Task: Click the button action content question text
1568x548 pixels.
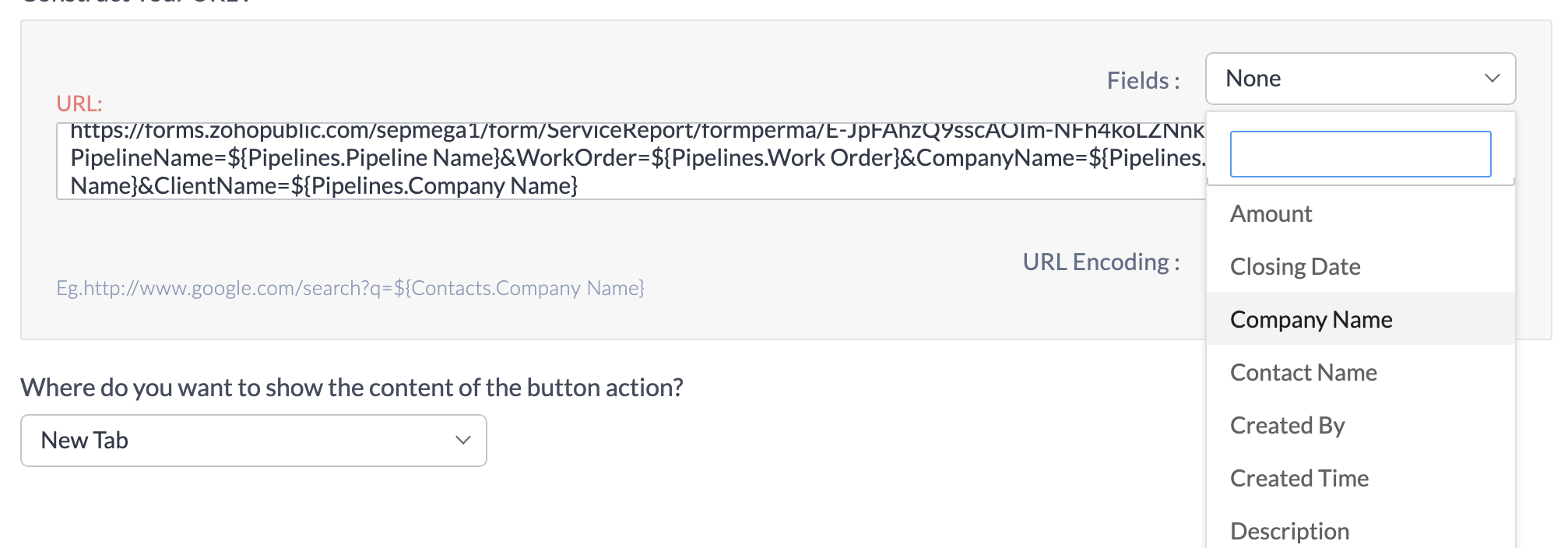Action: click(352, 388)
